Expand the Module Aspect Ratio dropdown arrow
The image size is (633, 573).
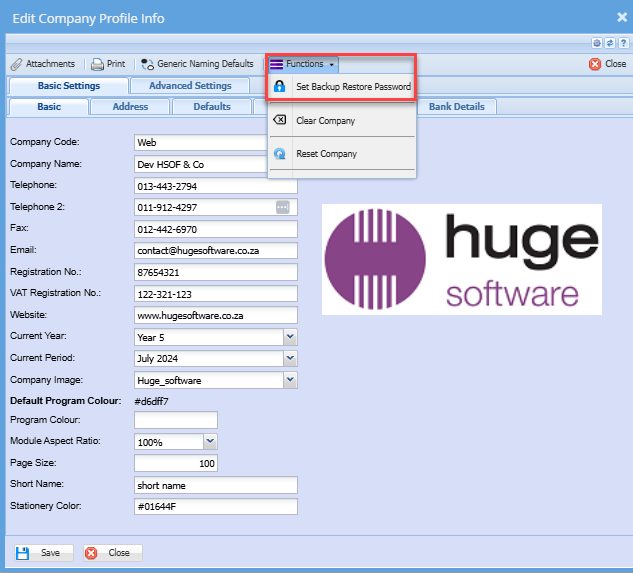[210, 442]
